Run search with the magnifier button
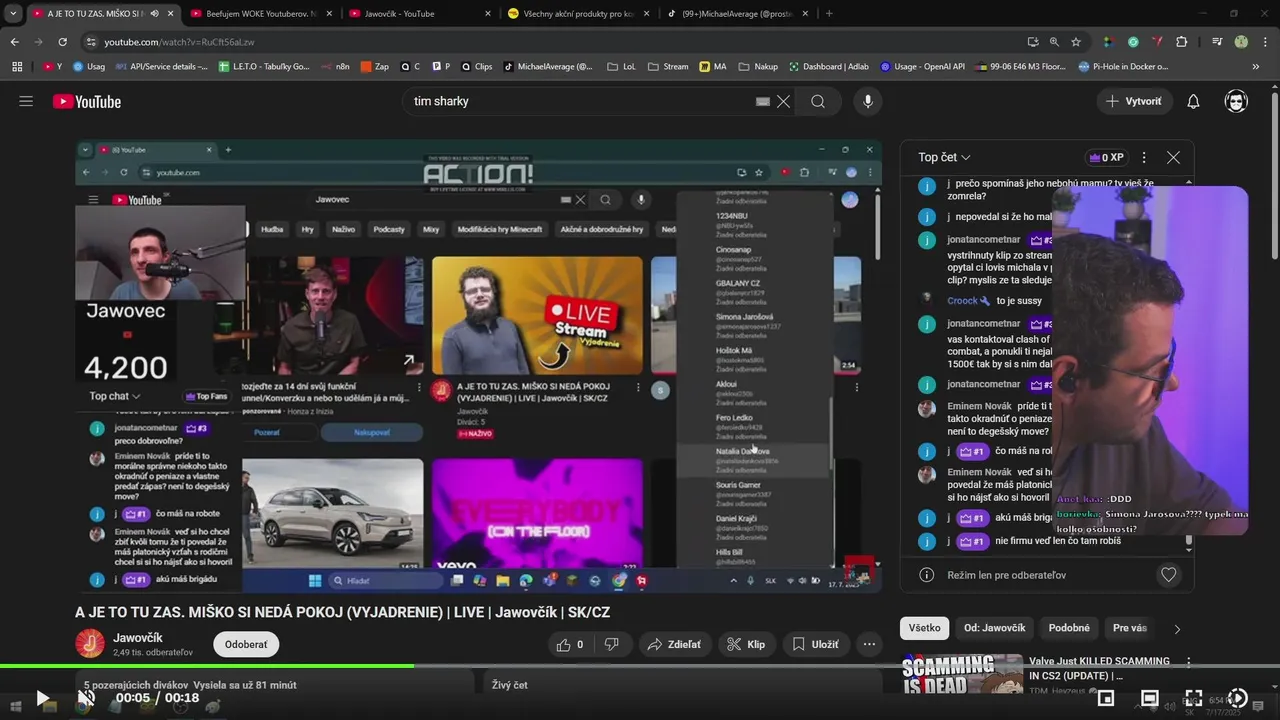This screenshot has height=720, width=1280. pos(818,101)
